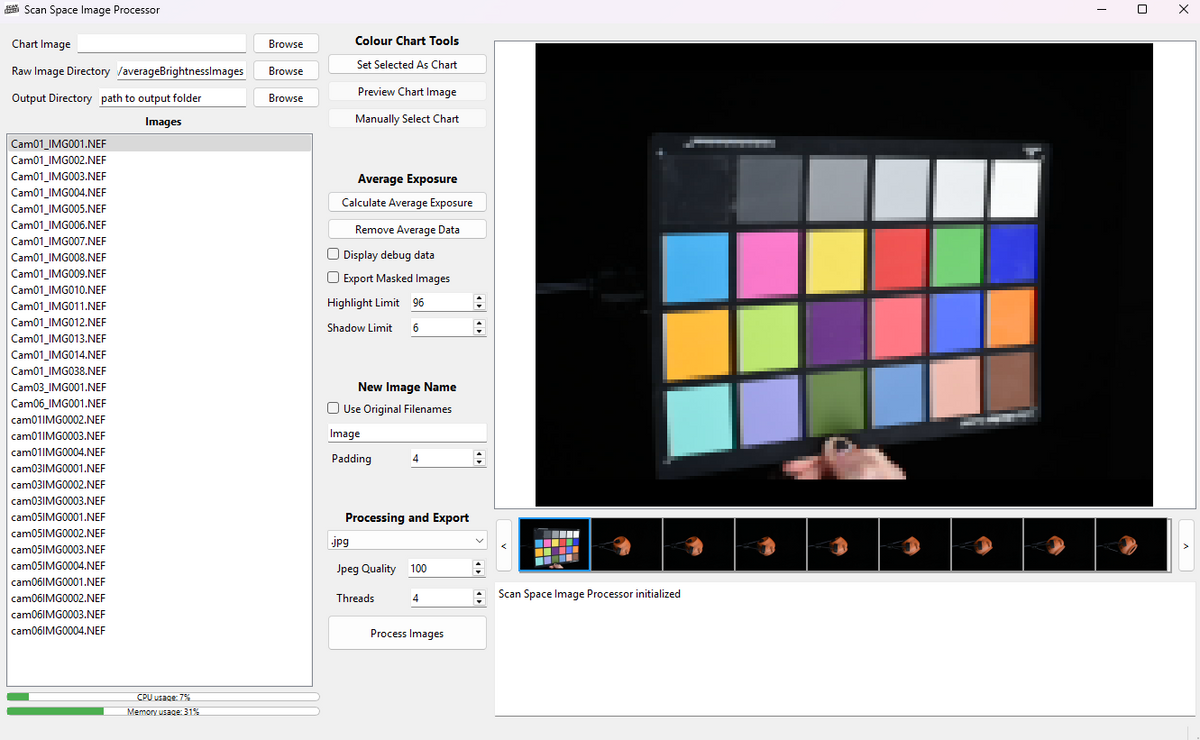
Task: Click the CPU usage progress bar
Action: coord(163,696)
